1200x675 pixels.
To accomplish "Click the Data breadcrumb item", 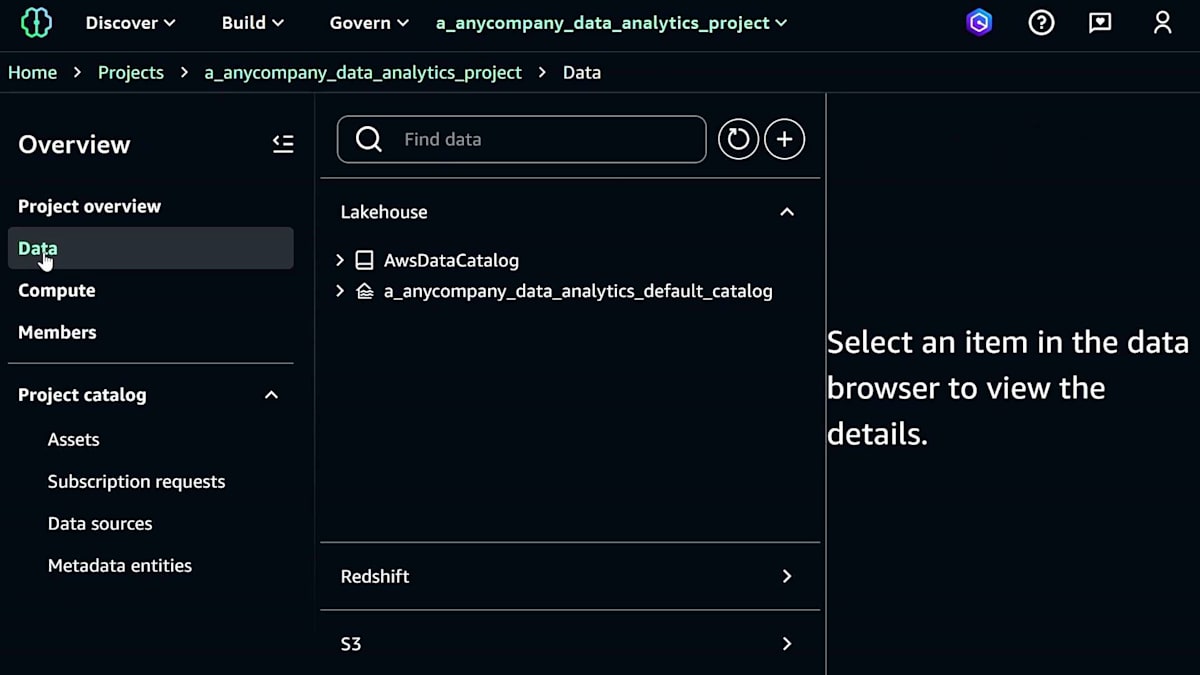I will coord(582,73).
